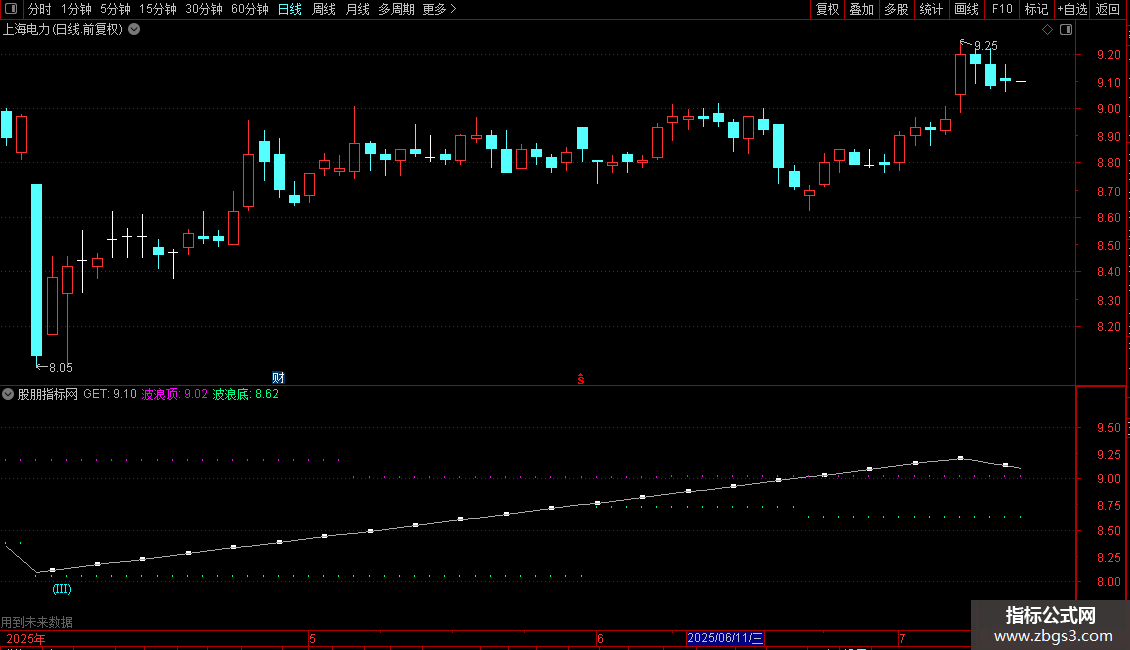Click the 标记 mark button
The height and width of the screenshot is (650, 1130).
[1036, 9]
